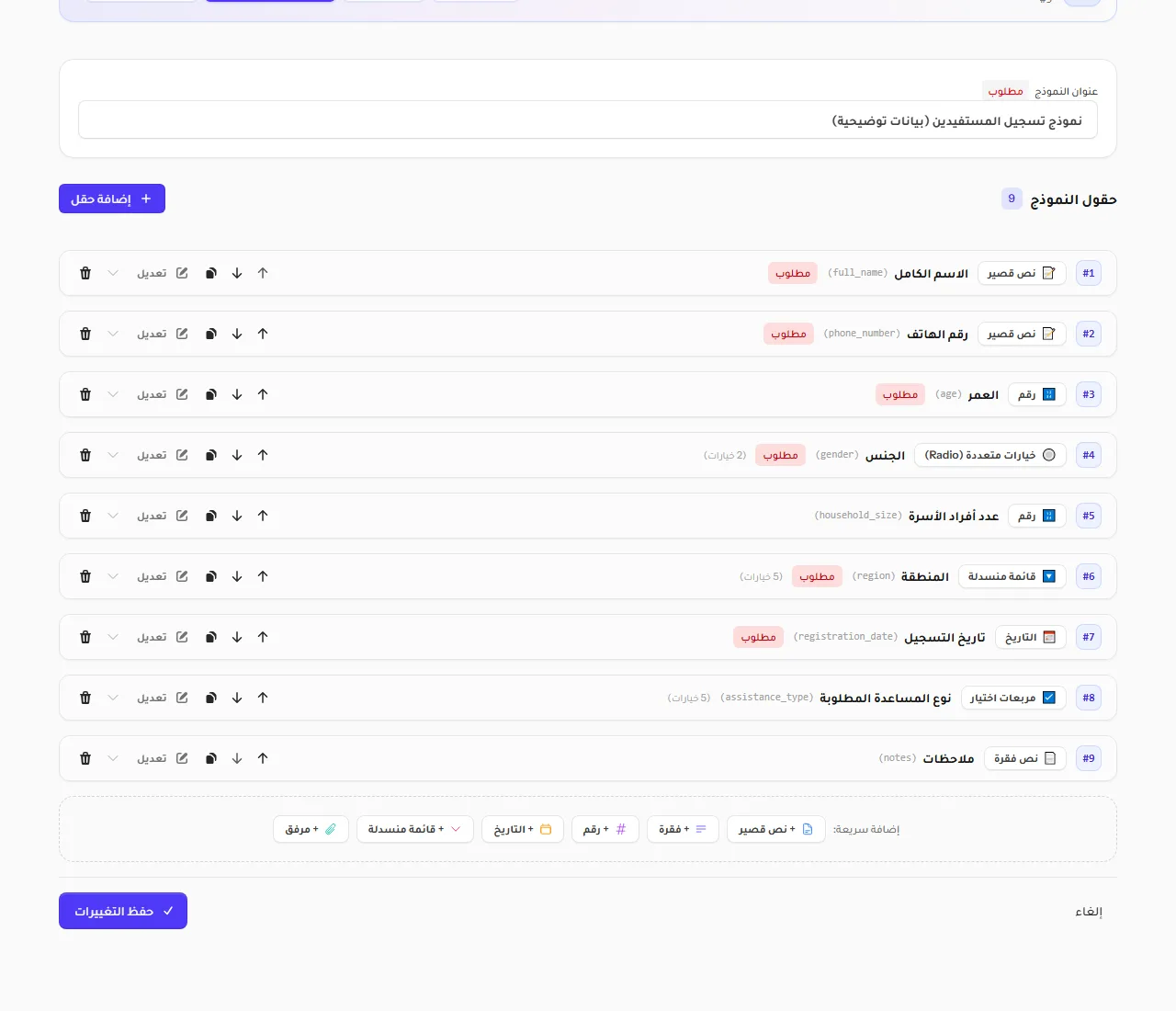This screenshot has height=1011, width=1176.
Task: Delete the الاسم الكامل field
Action: 85,273
